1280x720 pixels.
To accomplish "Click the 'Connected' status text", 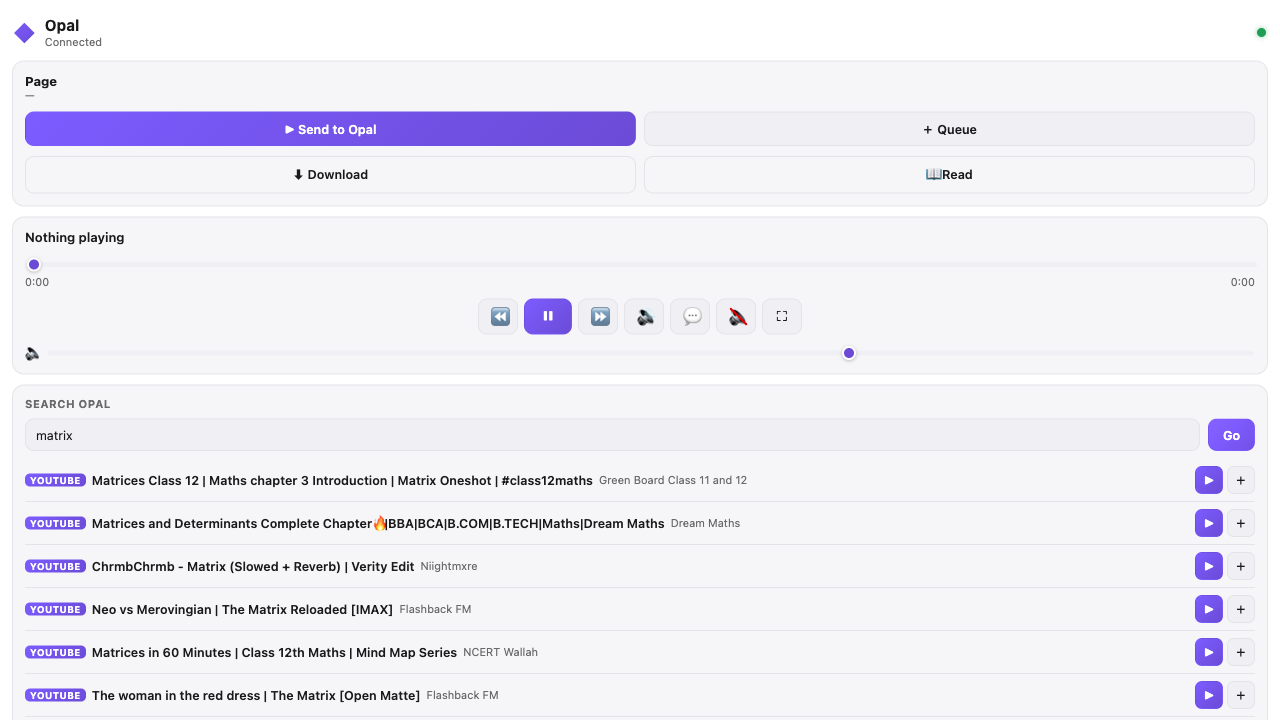I will pyautogui.click(x=73, y=43).
